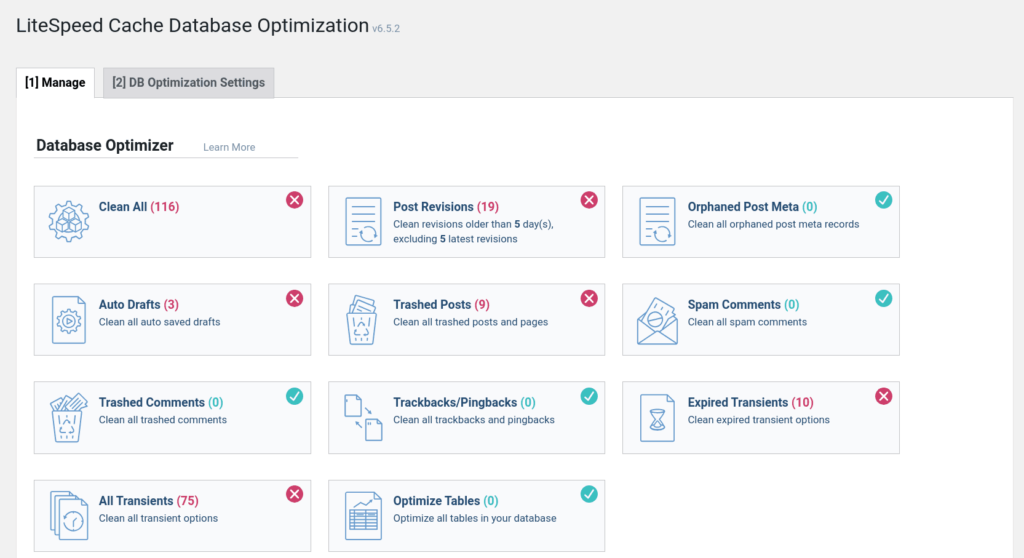The width and height of the screenshot is (1024, 558).
Task: Click the Trackbacks/Pingbacks (0) title
Action: (x=464, y=402)
